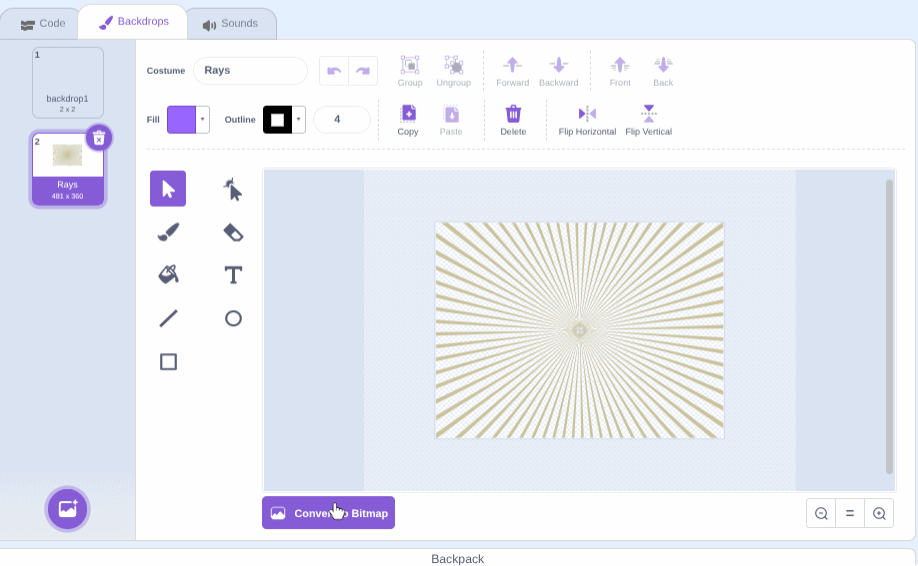
Task: Select the backdrop1 thumbnail
Action: pyautogui.click(x=68, y=82)
